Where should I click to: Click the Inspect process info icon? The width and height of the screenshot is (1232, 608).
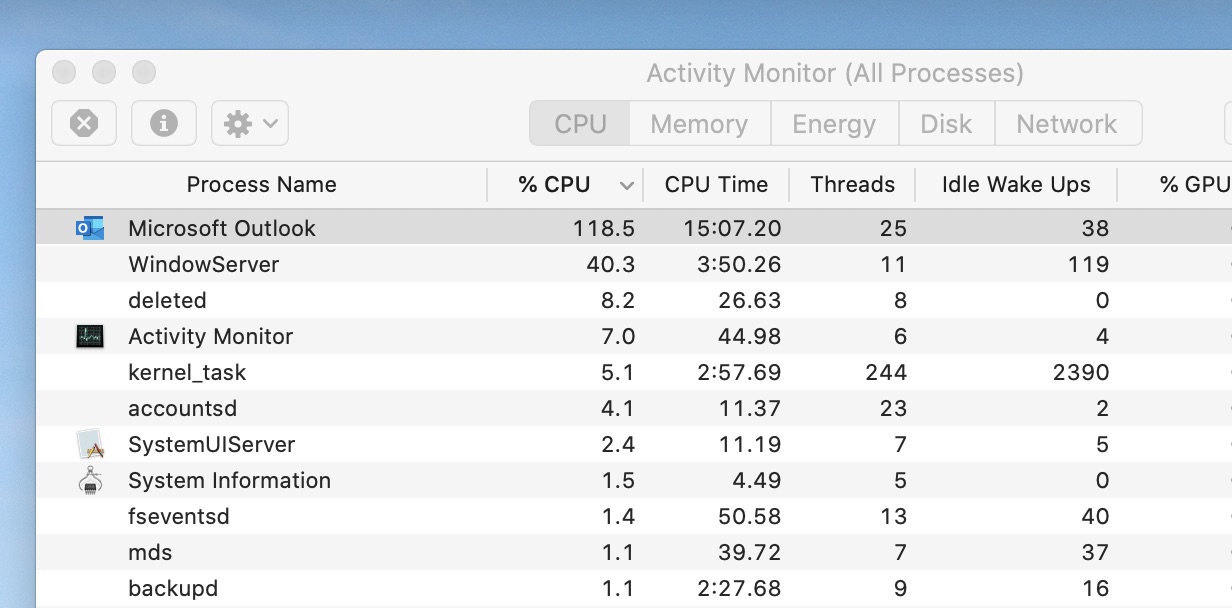[163, 124]
